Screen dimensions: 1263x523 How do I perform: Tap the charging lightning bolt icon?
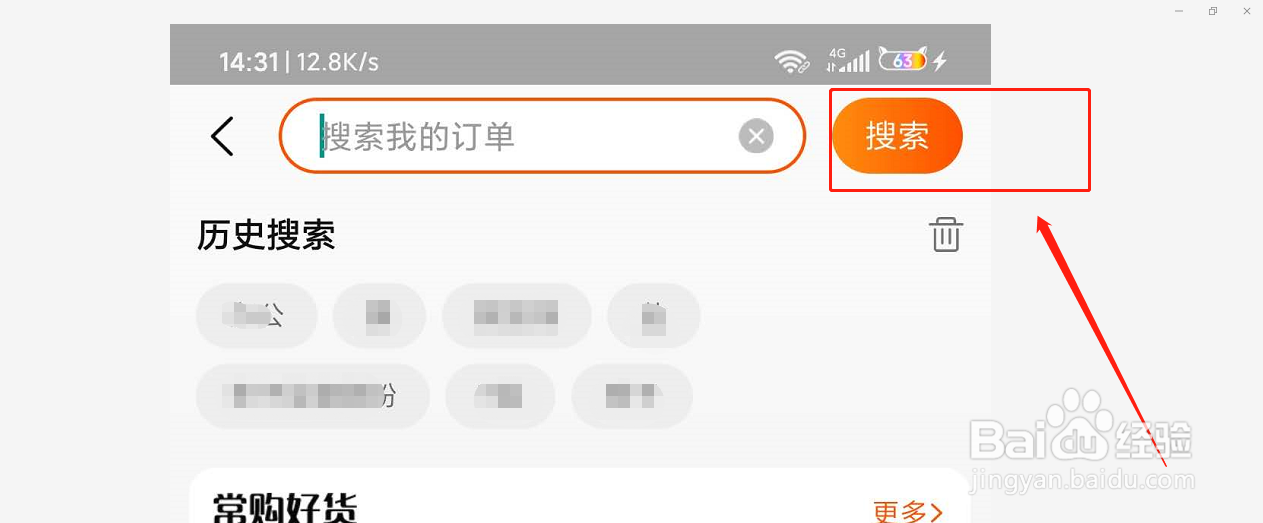tap(940, 61)
